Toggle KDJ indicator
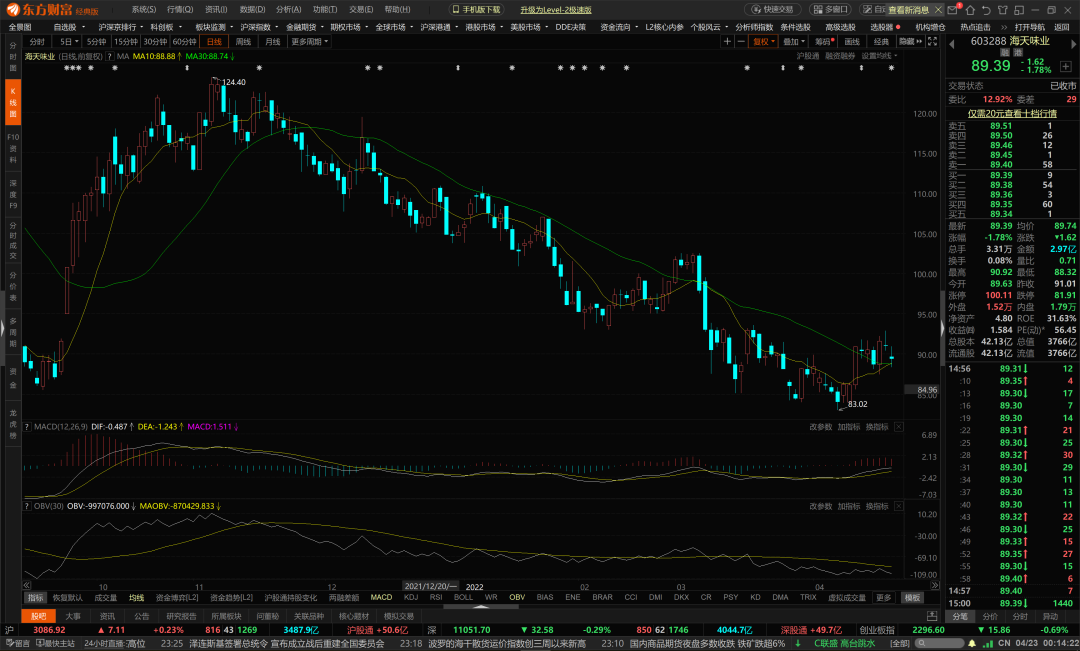This screenshot has height=651, width=1080. click(x=411, y=597)
